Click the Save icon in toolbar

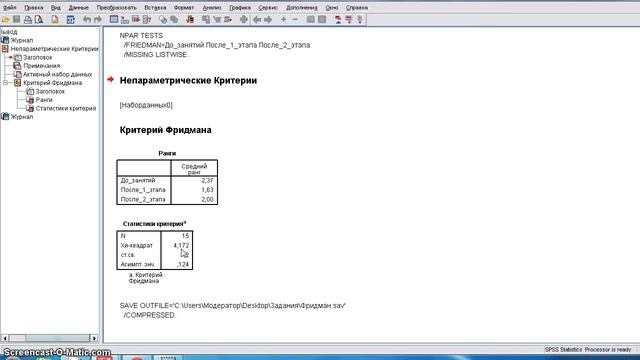click(x=16, y=19)
